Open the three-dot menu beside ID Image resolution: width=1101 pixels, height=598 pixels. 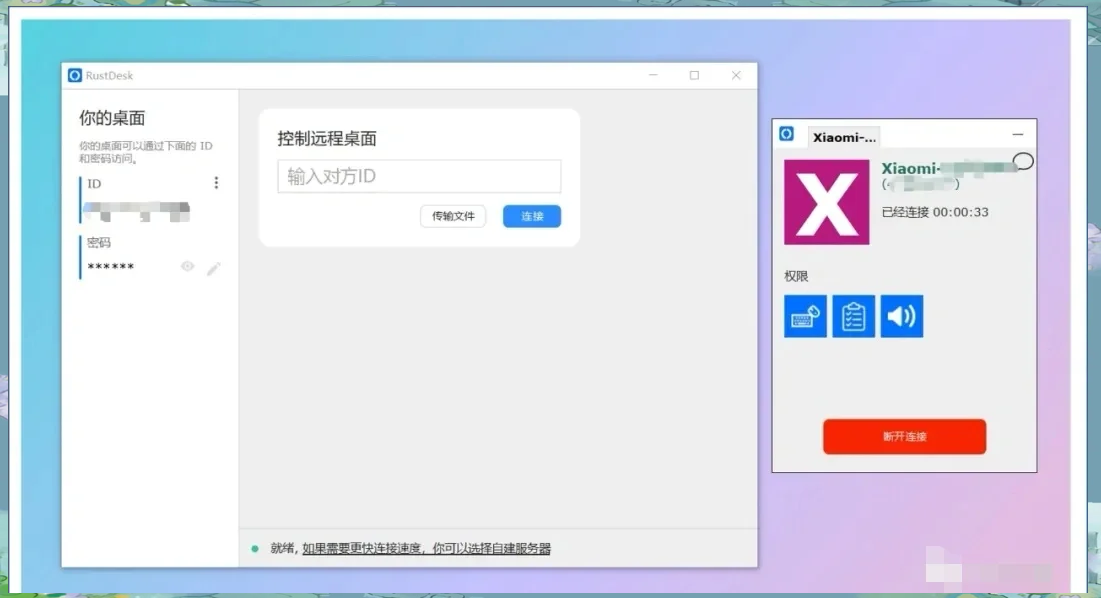pos(216,183)
